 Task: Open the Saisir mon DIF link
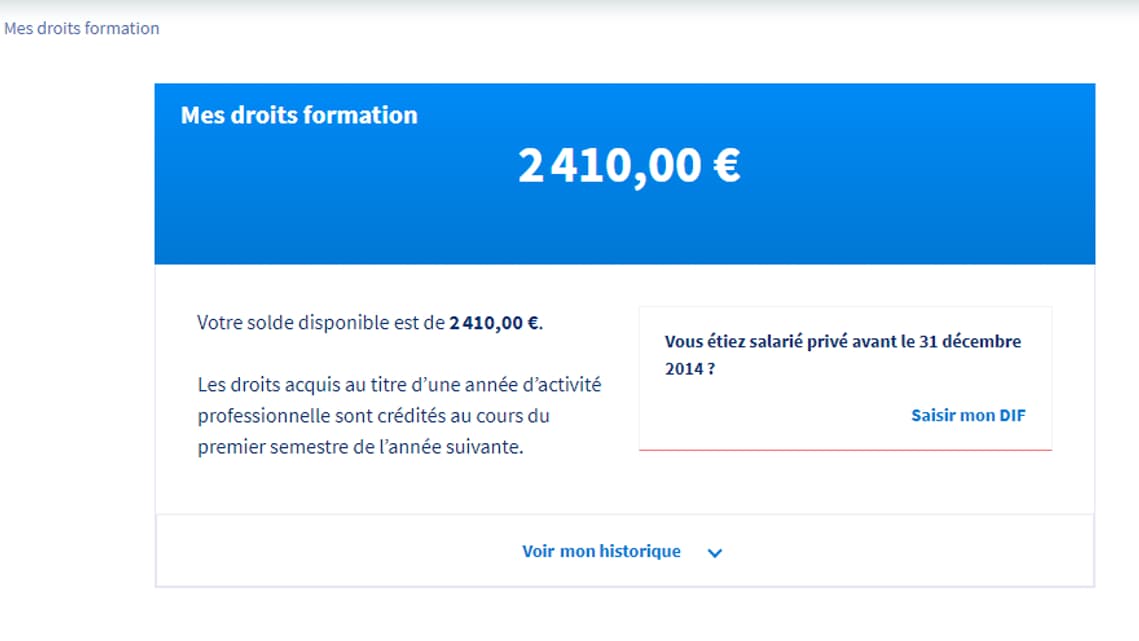(x=967, y=415)
